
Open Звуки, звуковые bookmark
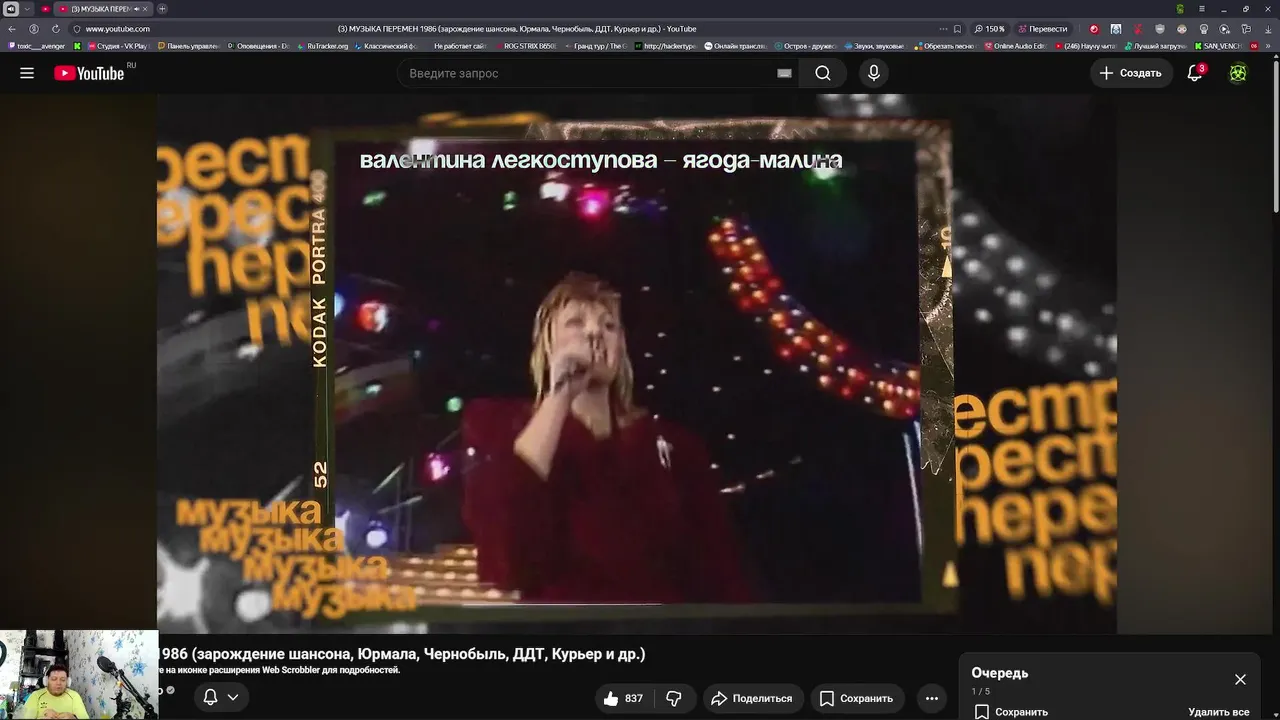coord(874,46)
